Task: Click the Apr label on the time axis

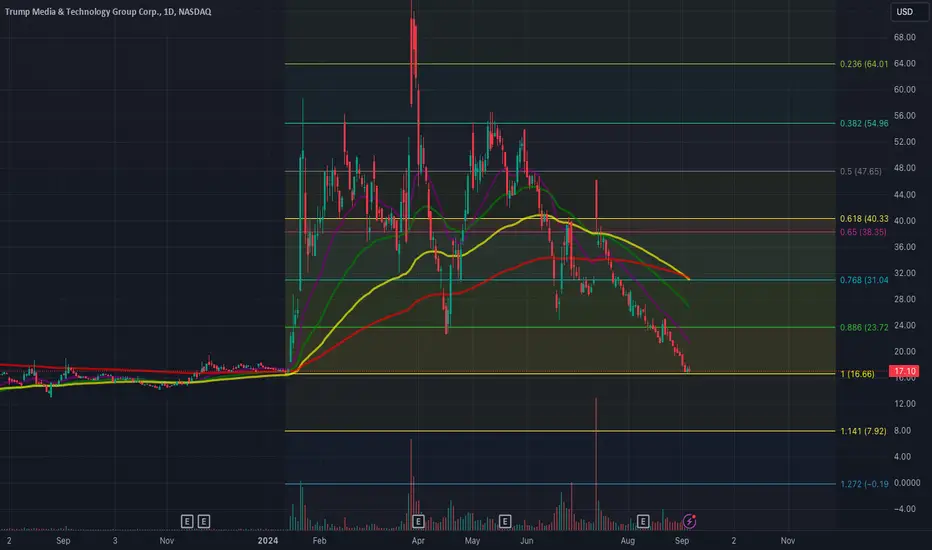Action: point(418,540)
